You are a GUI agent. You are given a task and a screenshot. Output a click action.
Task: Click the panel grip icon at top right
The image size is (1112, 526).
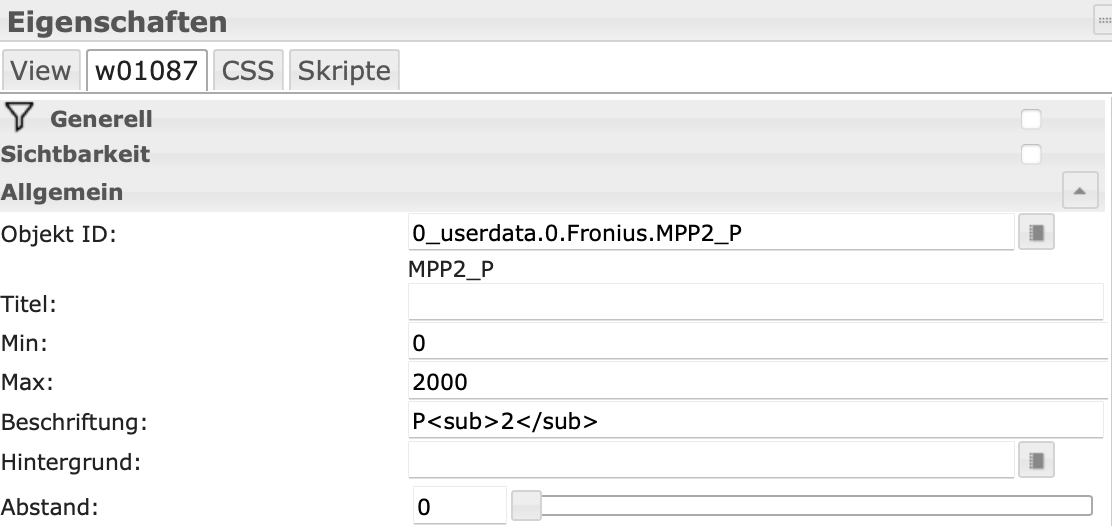(1104, 19)
